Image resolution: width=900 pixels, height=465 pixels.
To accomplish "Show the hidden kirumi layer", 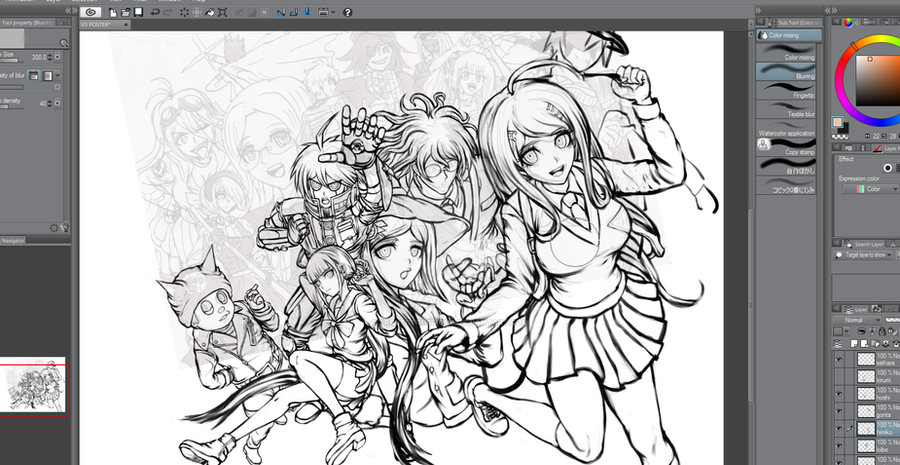I will click(839, 377).
